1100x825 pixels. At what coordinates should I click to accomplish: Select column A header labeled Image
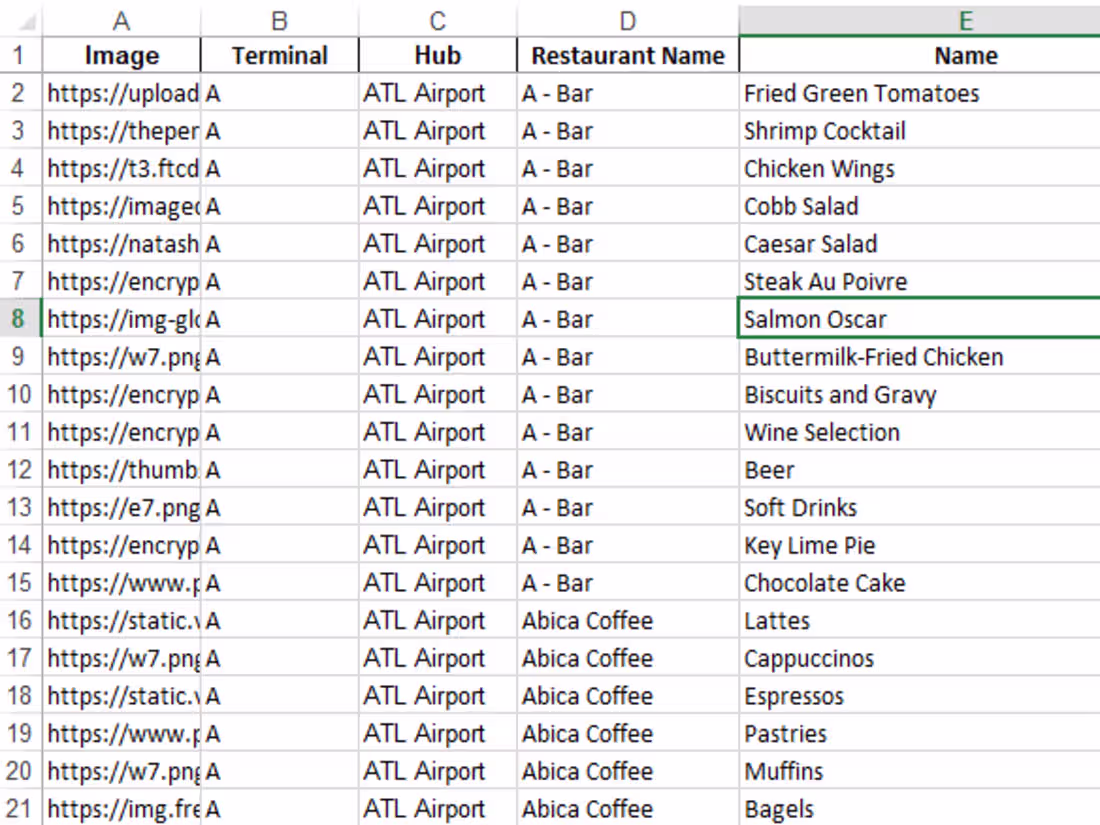click(x=121, y=18)
